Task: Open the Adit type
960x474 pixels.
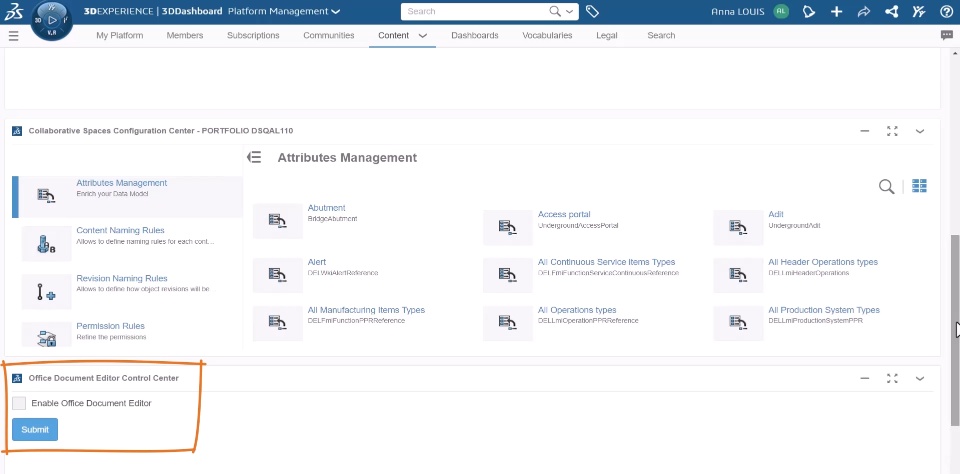Action: point(776,214)
